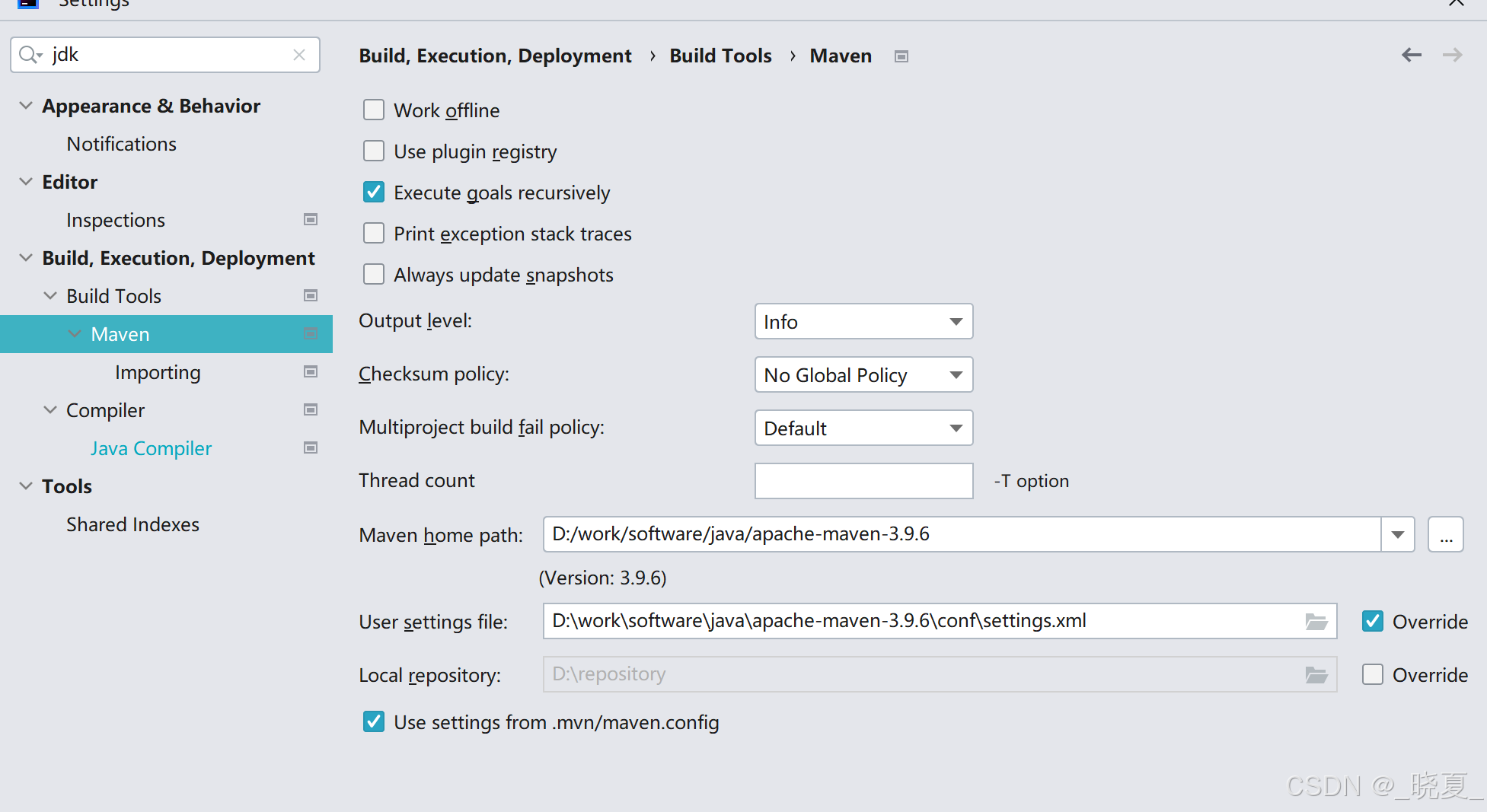
Task: Click Thread count input field
Action: coord(863,481)
